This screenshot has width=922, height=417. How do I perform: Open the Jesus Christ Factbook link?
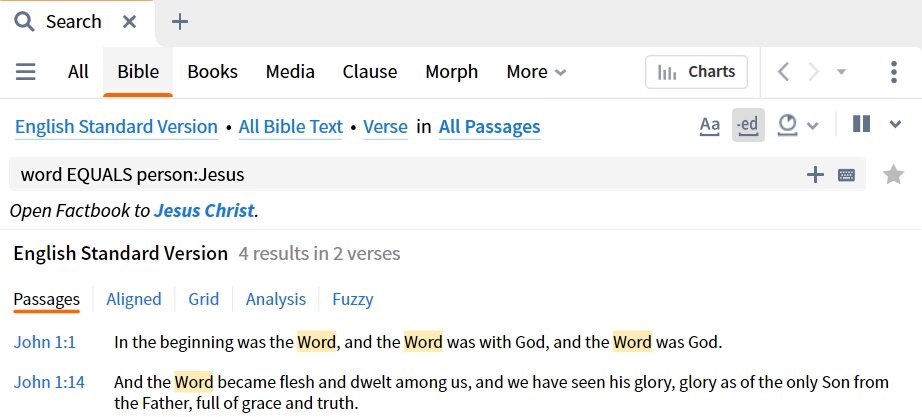click(x=204, y=211)
